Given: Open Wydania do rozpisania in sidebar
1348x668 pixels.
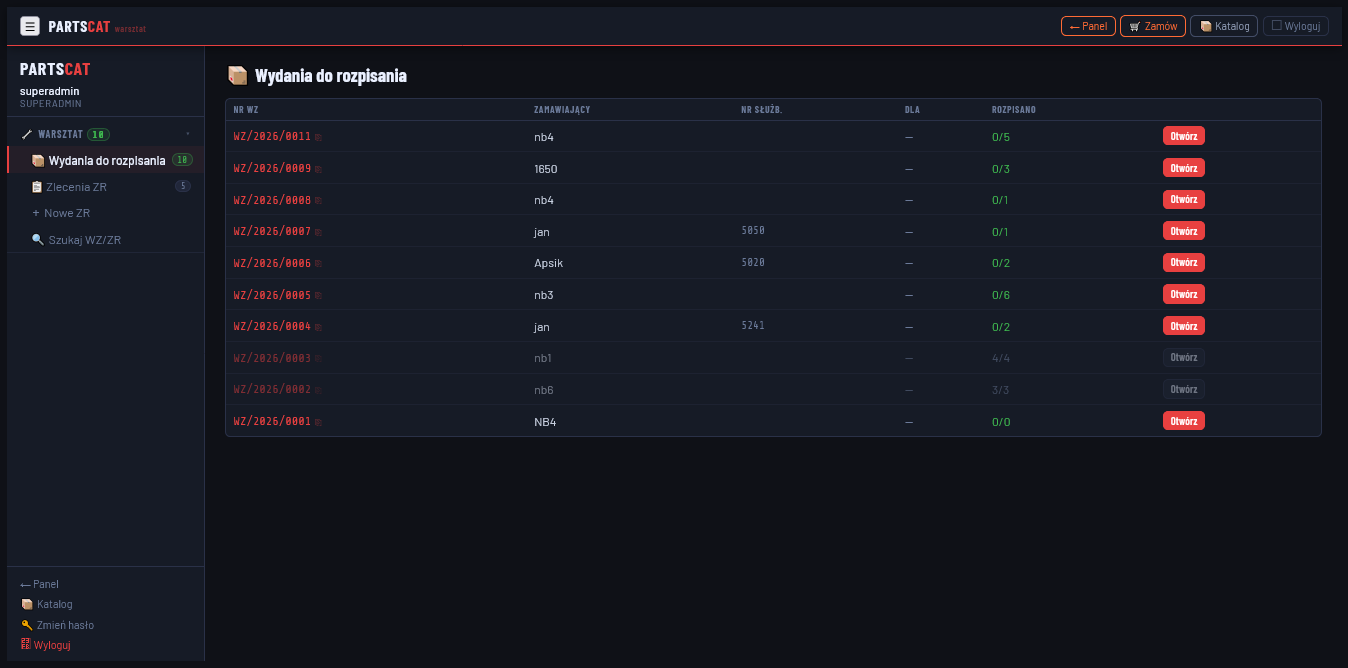Looking at the screenshot, I should tap(106, 160).
